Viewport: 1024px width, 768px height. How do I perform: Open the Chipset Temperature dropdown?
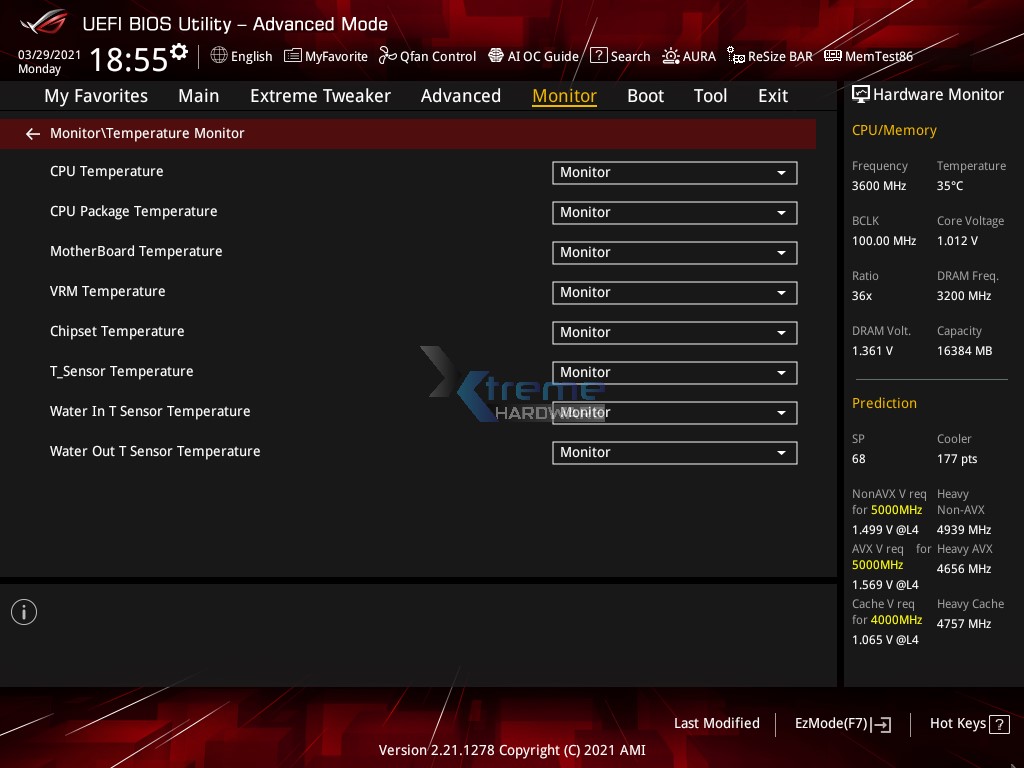point(674,332)
